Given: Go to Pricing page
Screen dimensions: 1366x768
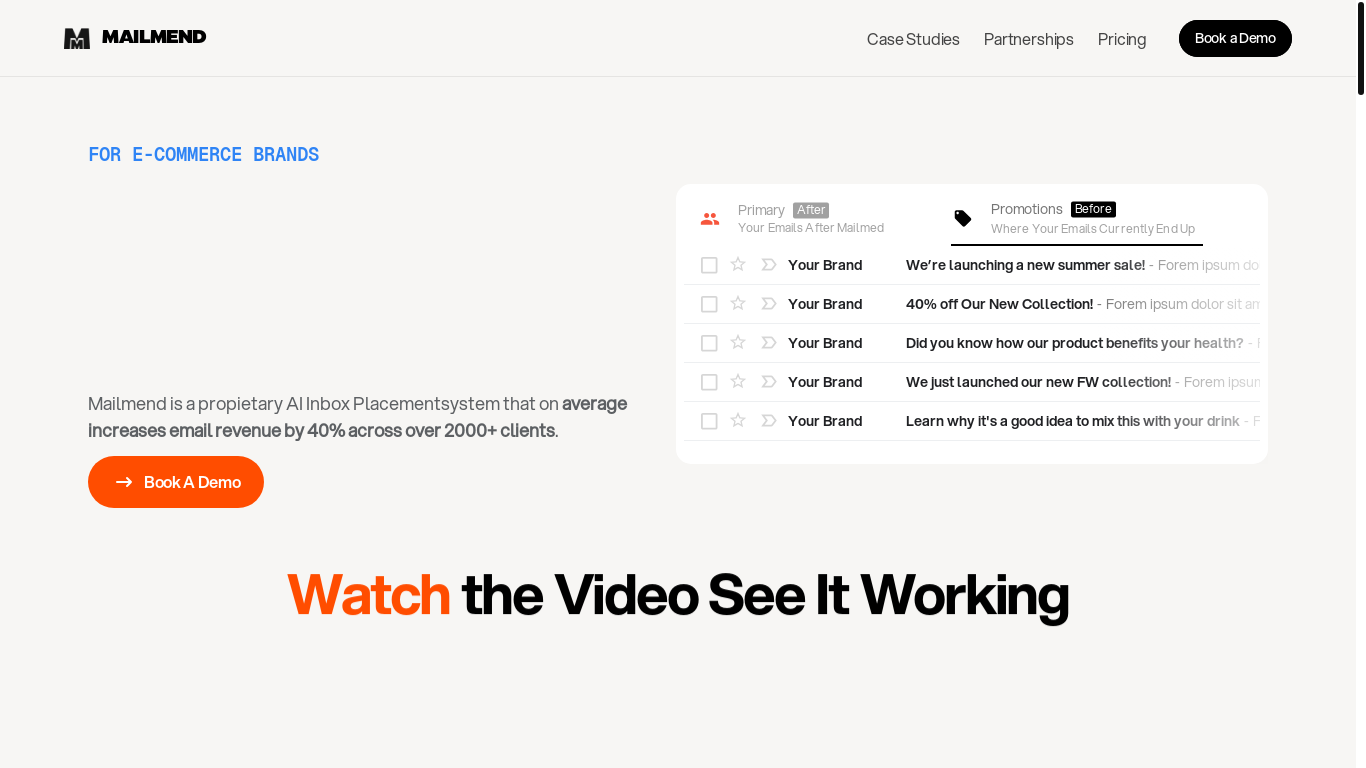Looking at the screenshot, I should point(1122,39).
